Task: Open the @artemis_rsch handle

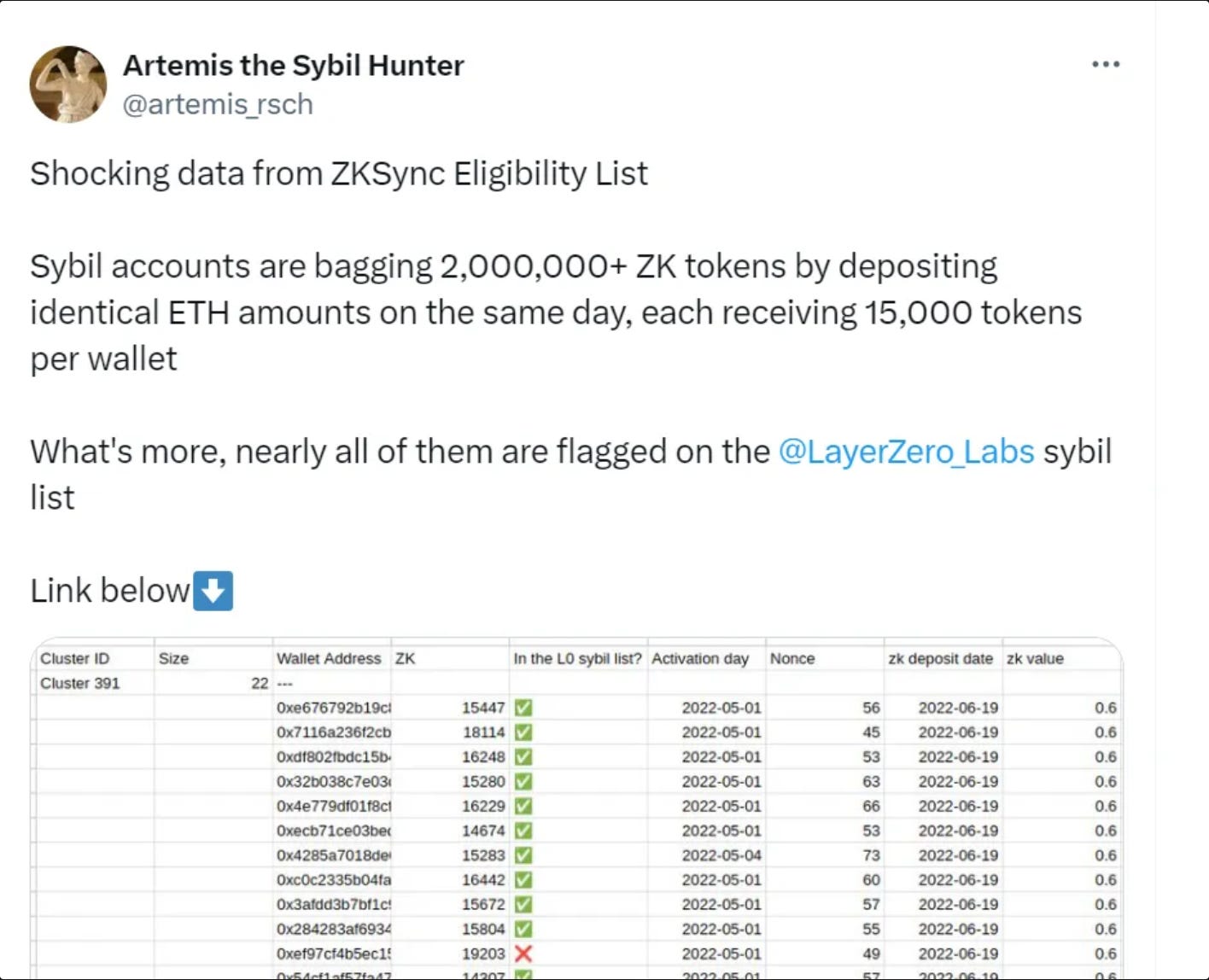Action: 219,104
